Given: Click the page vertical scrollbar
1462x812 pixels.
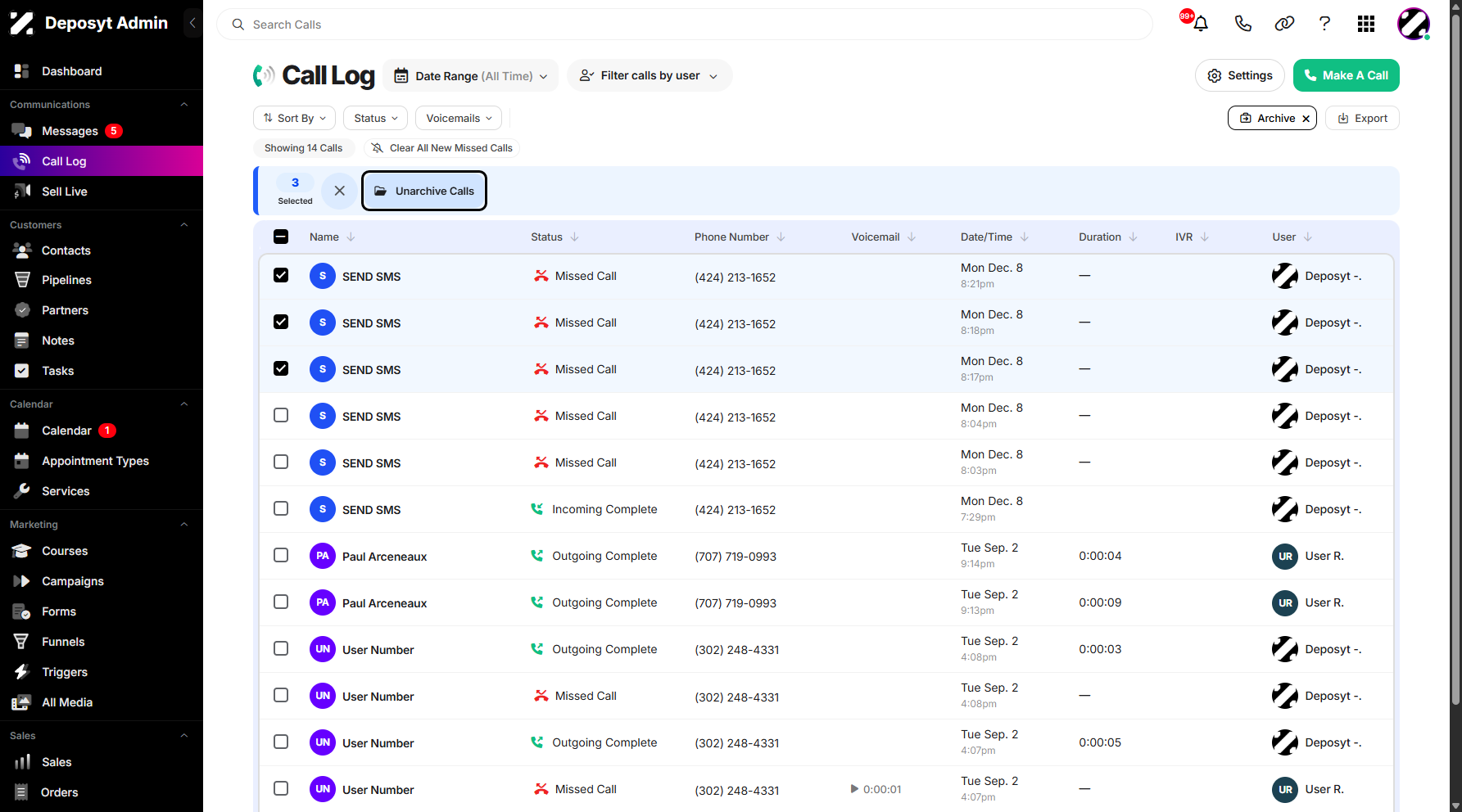Looking at the screenshot, I should click(1455, 360).
